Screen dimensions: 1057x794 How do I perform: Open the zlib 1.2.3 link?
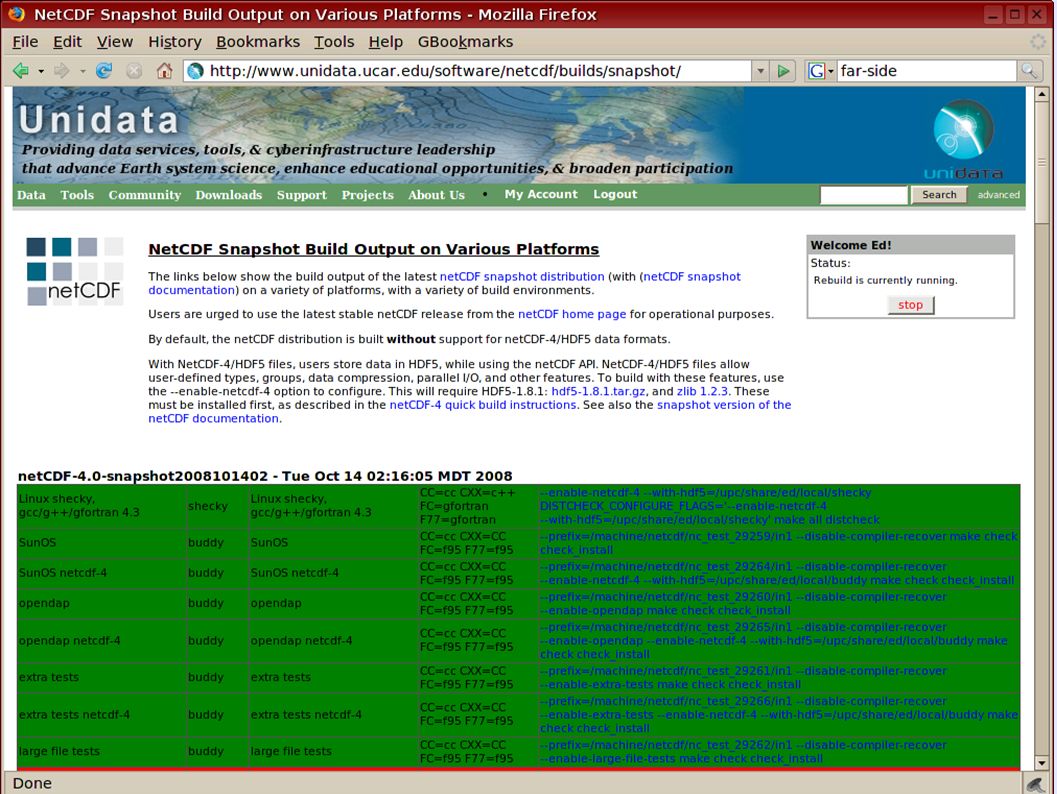point(702,391)
